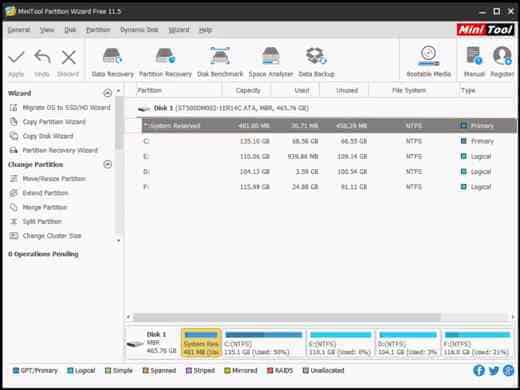Click the Disk 1 MBR label in disk map
Image resolution: width=520 pixels, height=390 pixels.
click(153, 343)
